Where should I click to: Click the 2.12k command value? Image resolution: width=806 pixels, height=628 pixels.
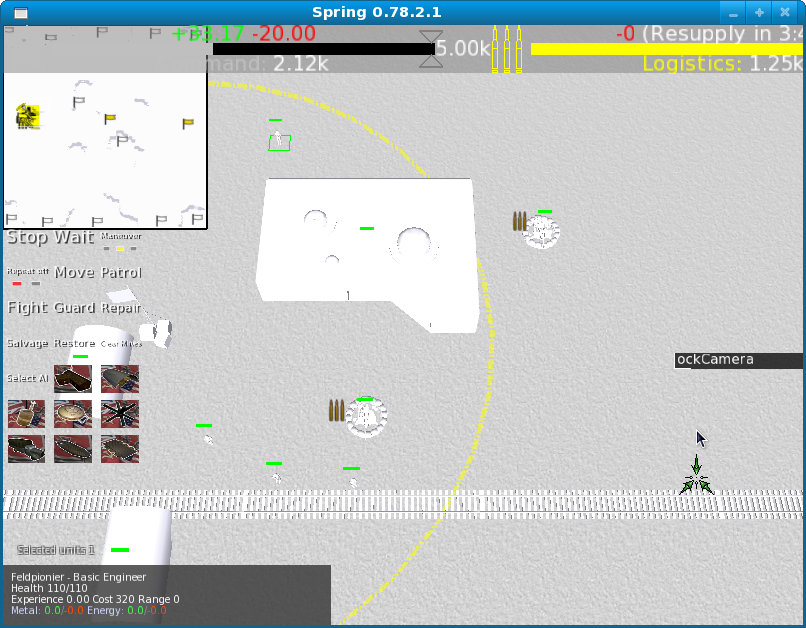click(301, 64)
